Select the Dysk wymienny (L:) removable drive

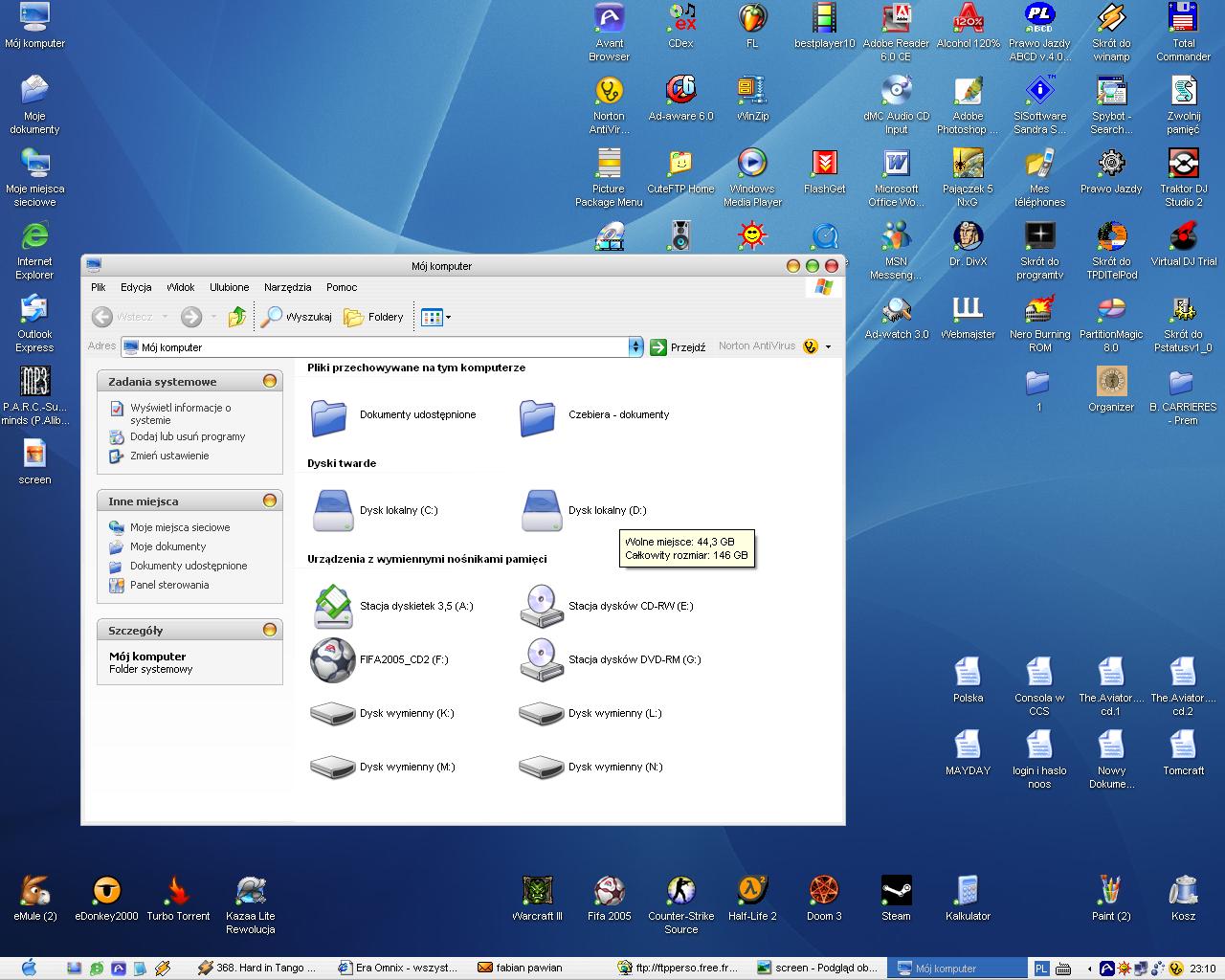click(542, 713)
